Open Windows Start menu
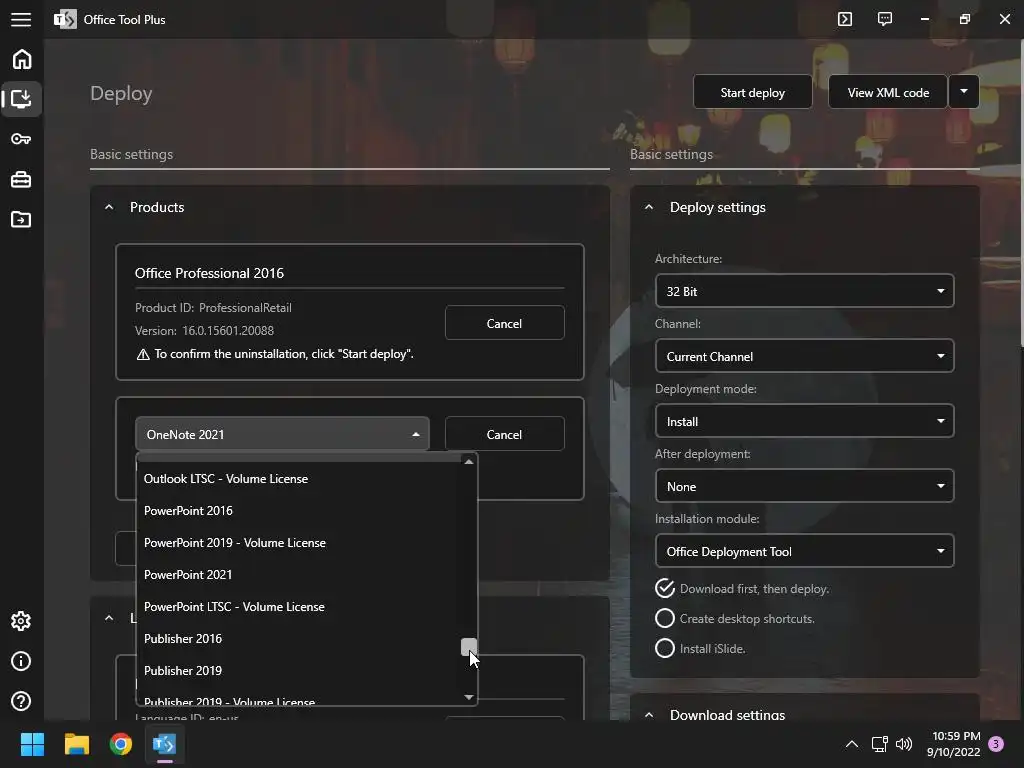 tap(32, 744)
